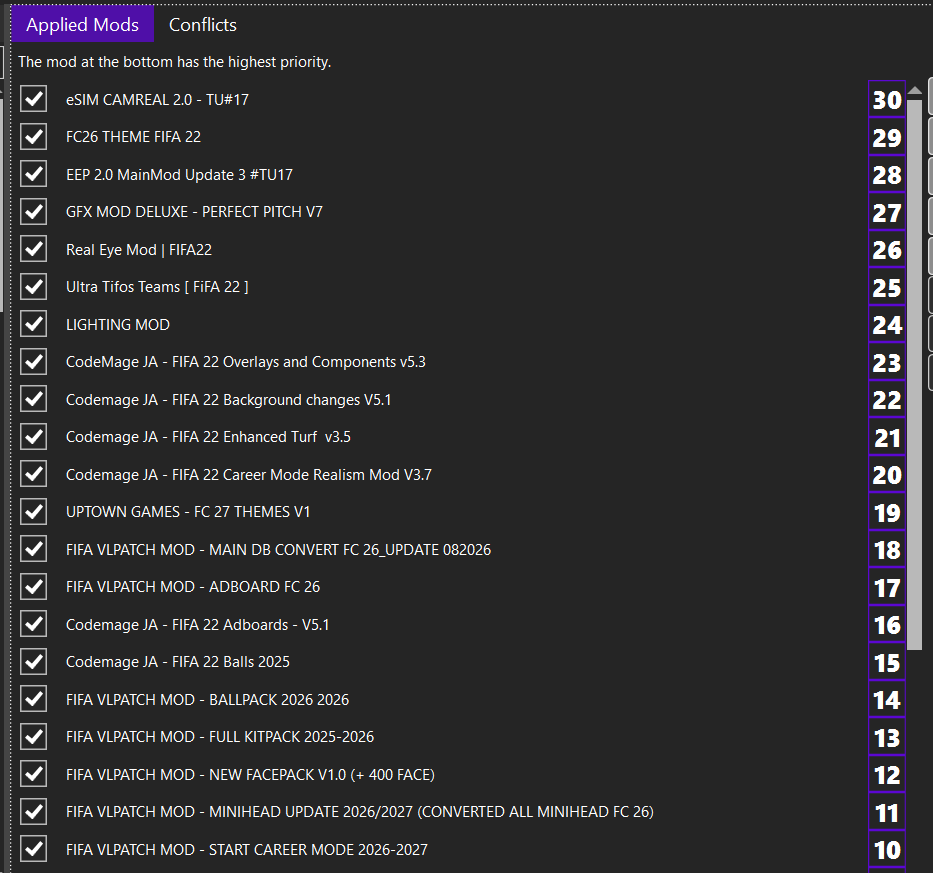
Task: Select FC26 THEME FIFA 22 mod name
Action: [x=133, y=137]
